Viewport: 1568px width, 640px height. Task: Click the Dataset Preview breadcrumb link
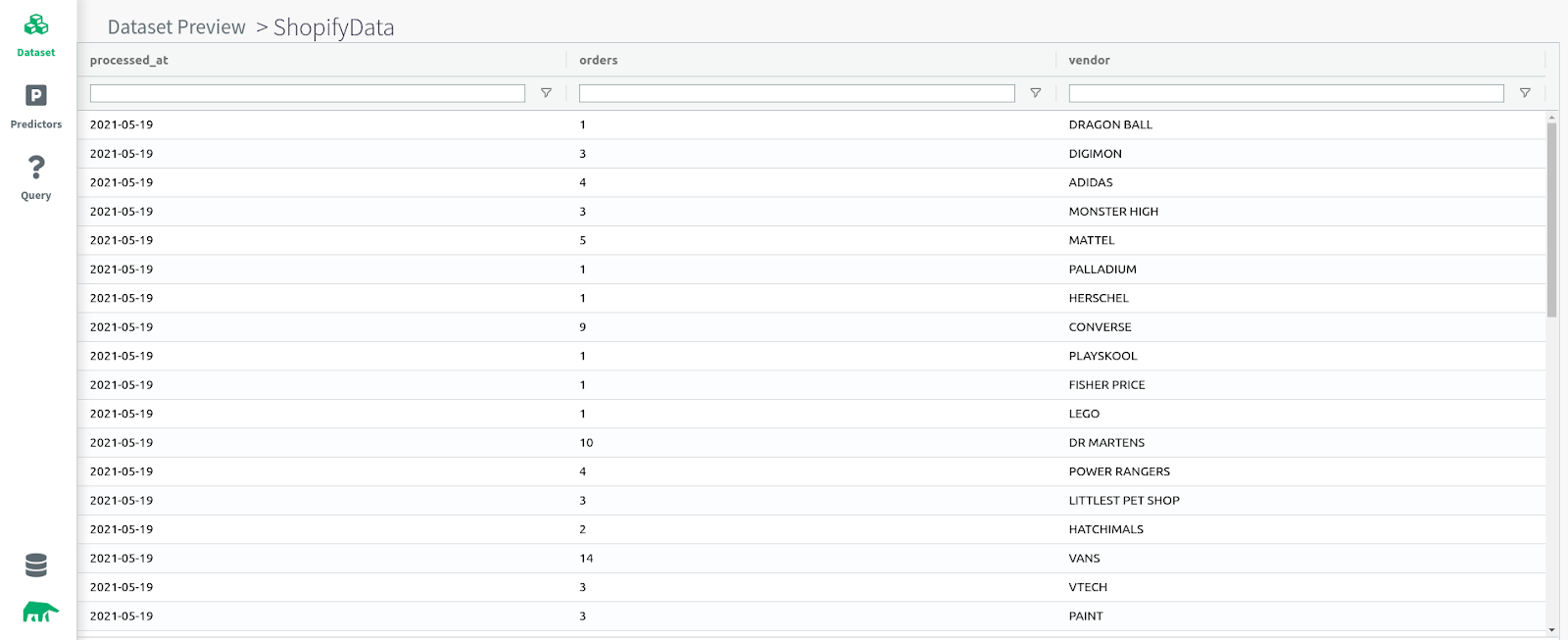(x=176, y=27)
